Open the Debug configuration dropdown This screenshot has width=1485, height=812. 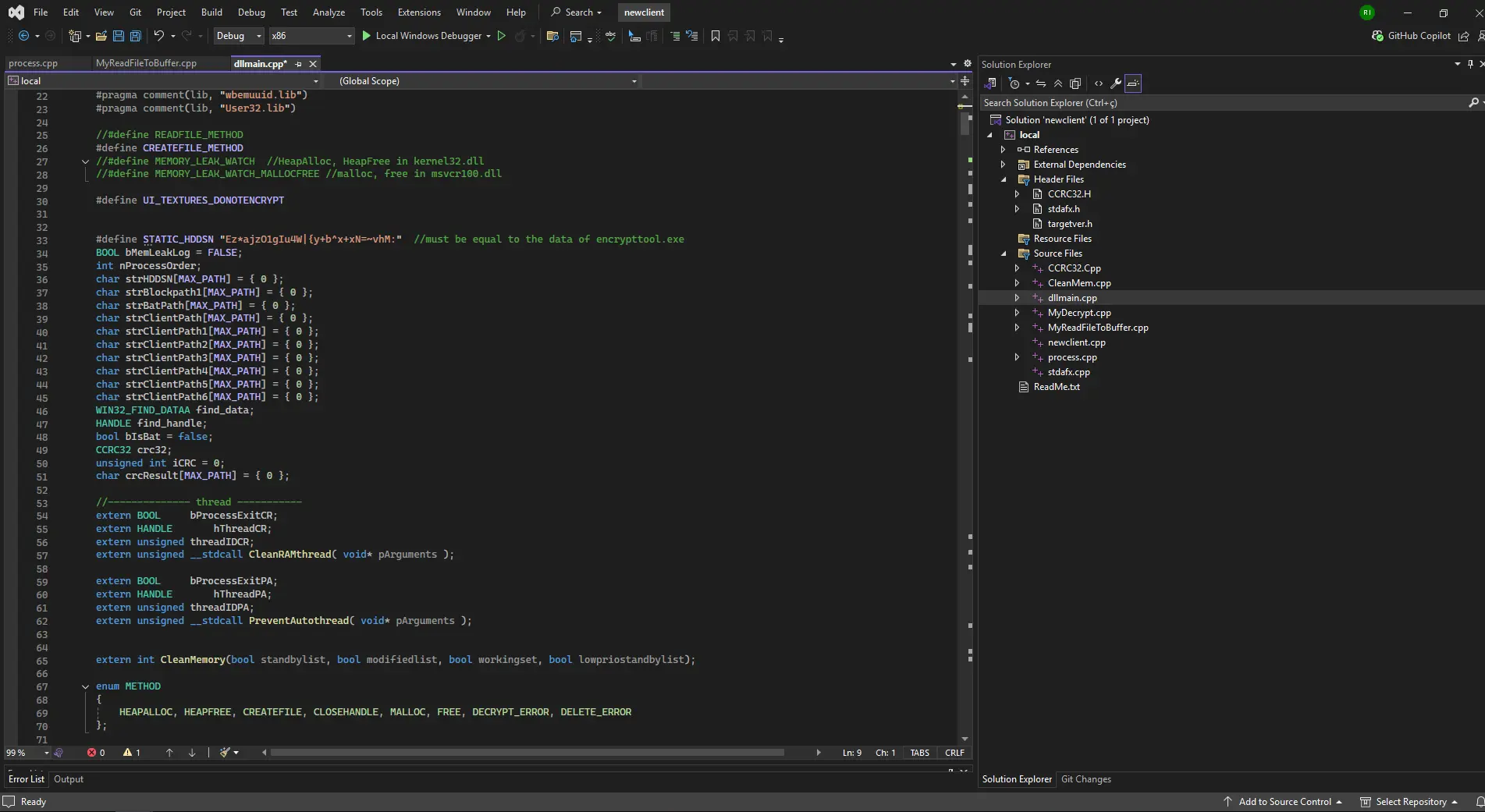[x=239, y=36]
